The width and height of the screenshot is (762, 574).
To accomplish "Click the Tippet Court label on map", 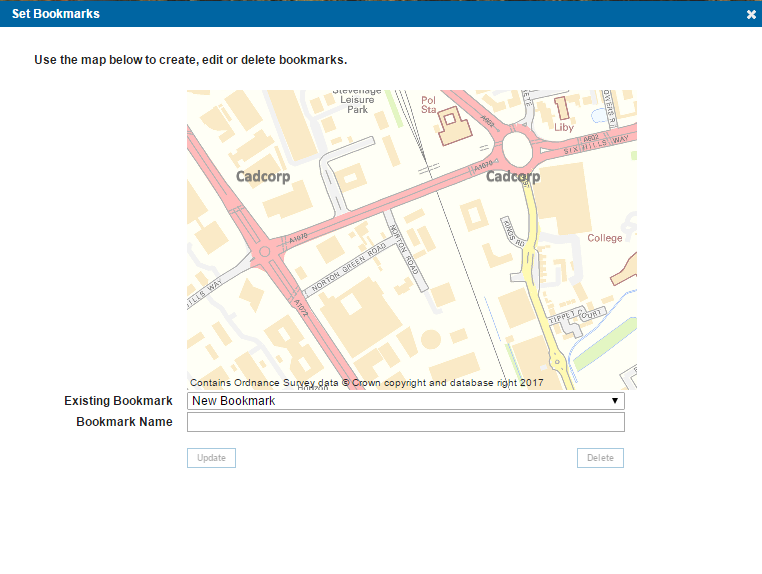I will tap(577, 314).
